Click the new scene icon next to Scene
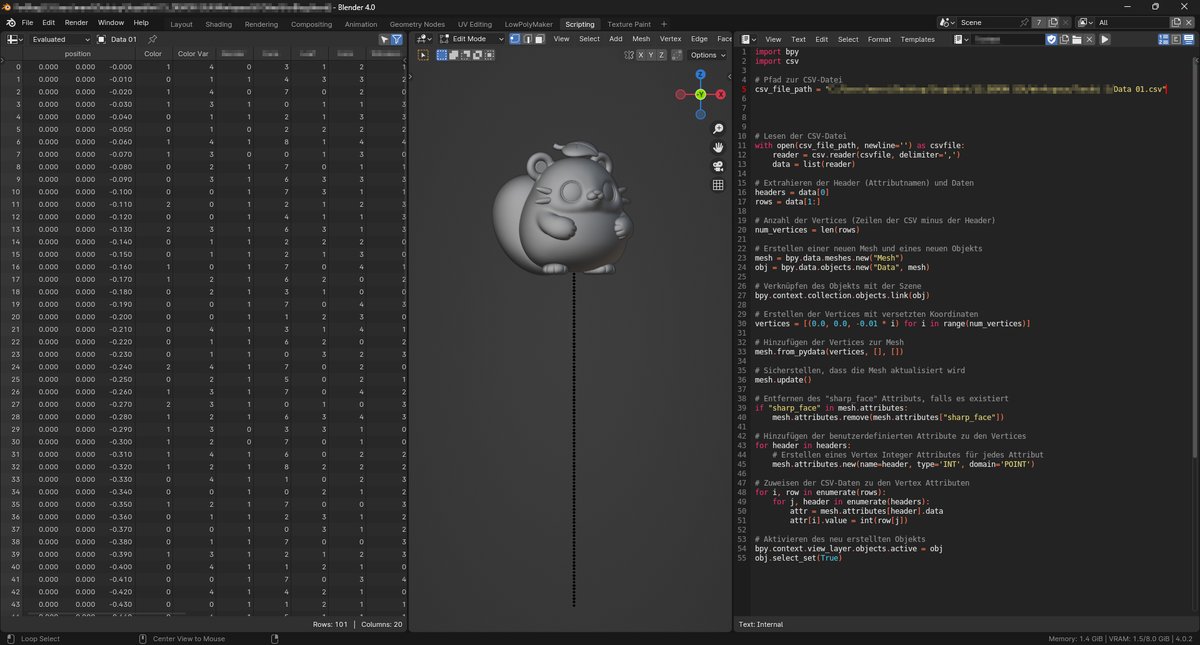This screenshot has height=645, width=1200. 1052,22
